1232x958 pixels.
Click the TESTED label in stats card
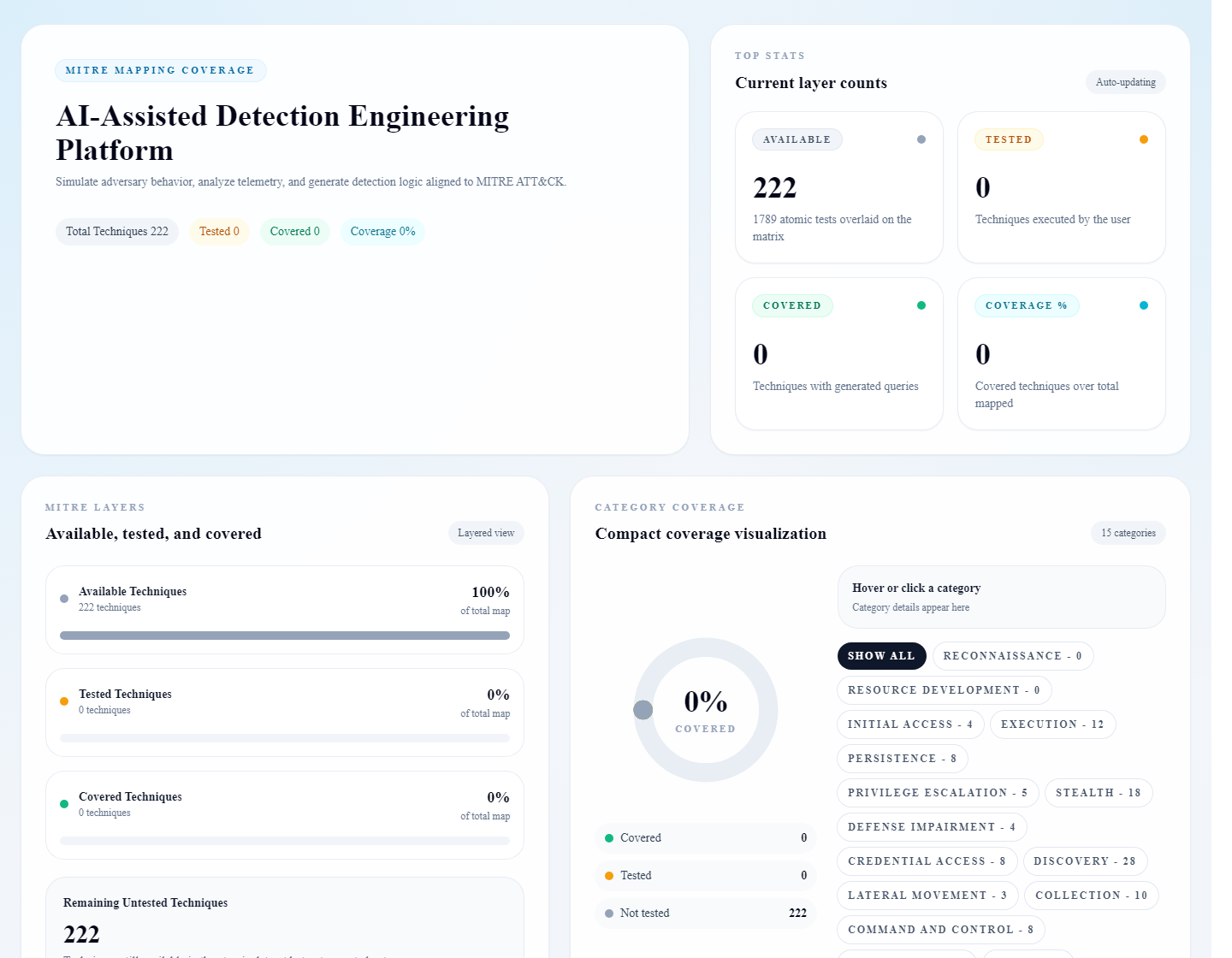click(1009, 139)
